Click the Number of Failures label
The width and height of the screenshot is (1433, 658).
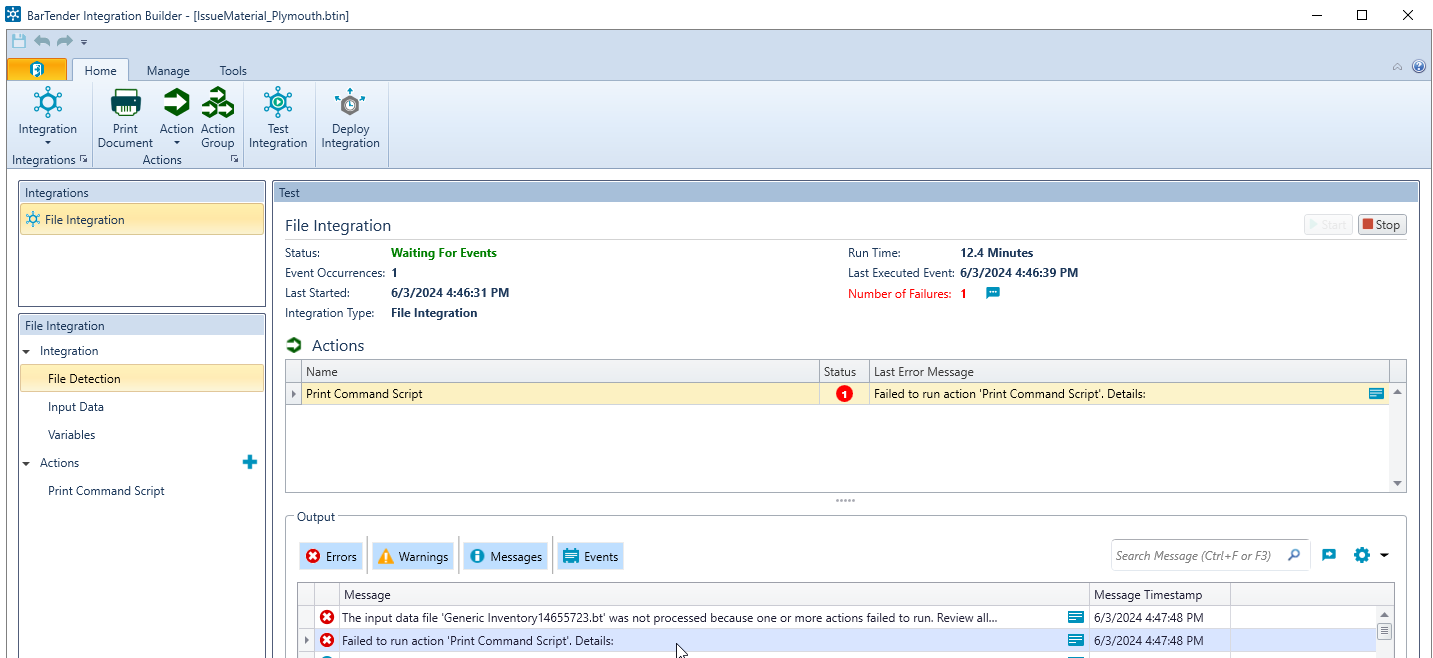[x=900, y=294]
